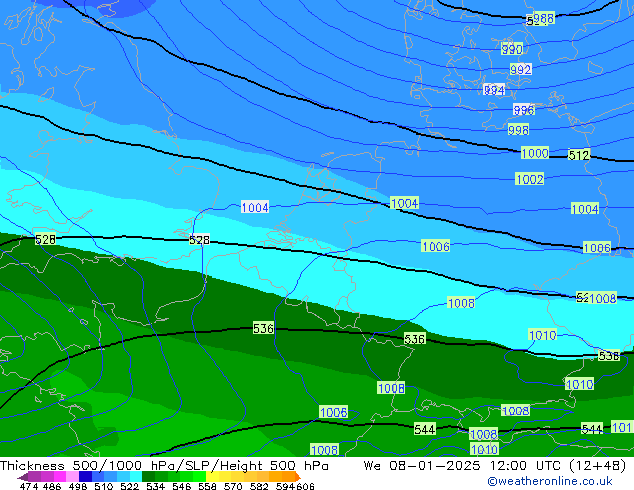Click the 998 isobar label

click(x=518, y=130)
